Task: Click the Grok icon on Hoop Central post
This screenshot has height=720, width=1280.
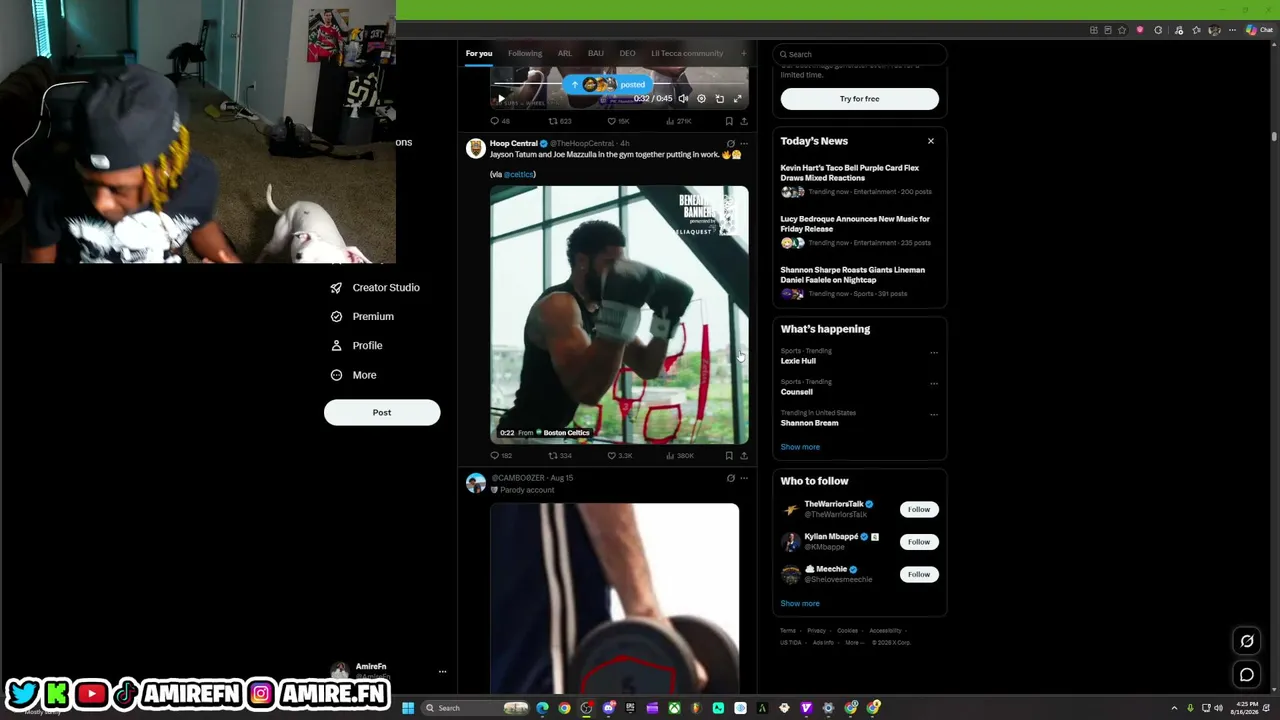Action: point(730,144)
